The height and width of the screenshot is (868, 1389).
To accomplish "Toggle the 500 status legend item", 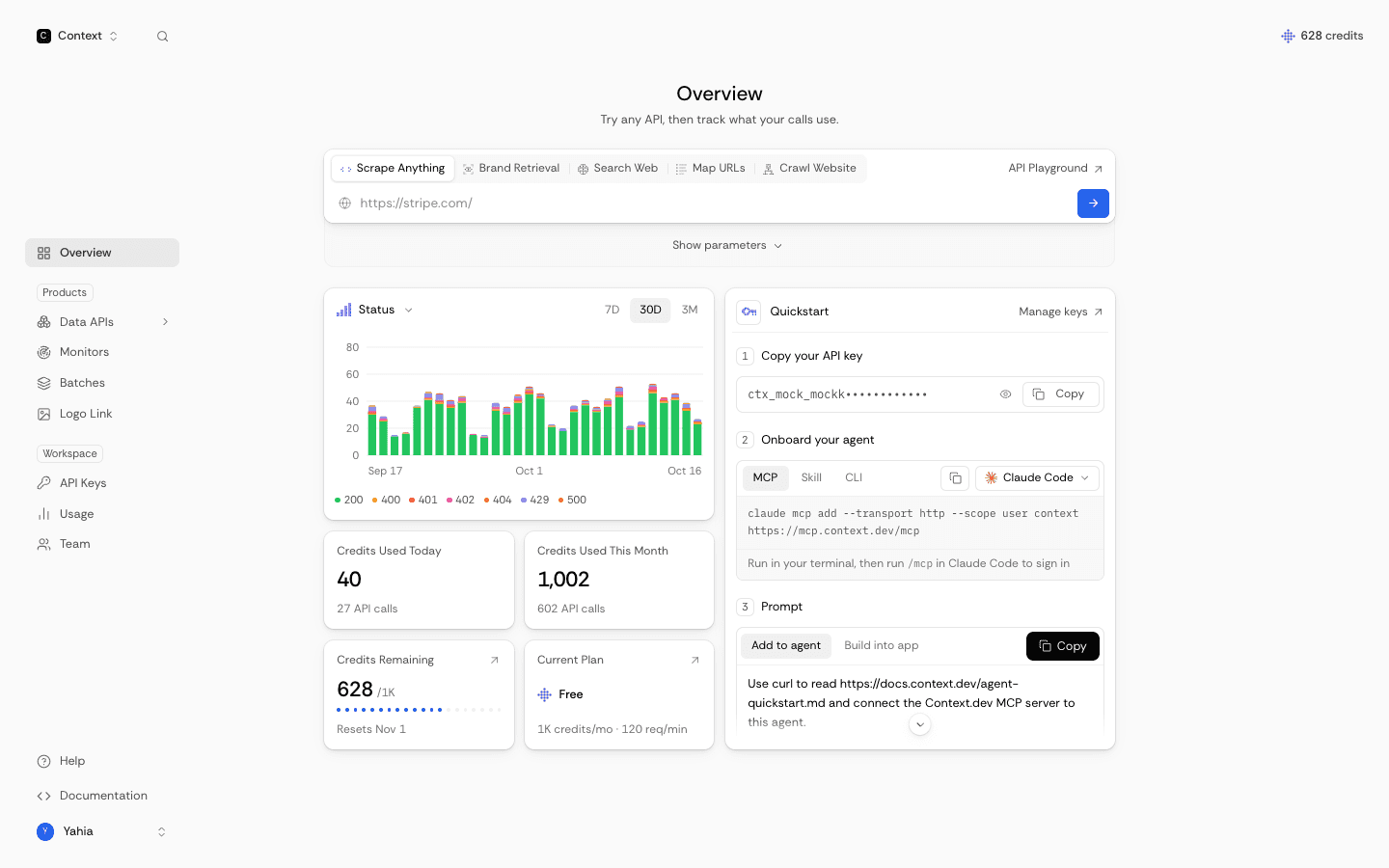I will point(572,500).
